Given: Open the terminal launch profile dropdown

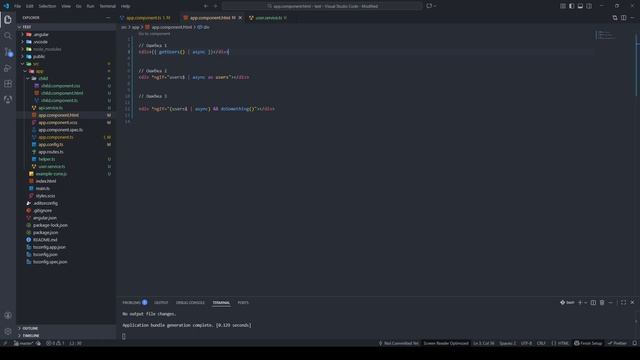Looking at the screenshot, I should coord(586,302).
